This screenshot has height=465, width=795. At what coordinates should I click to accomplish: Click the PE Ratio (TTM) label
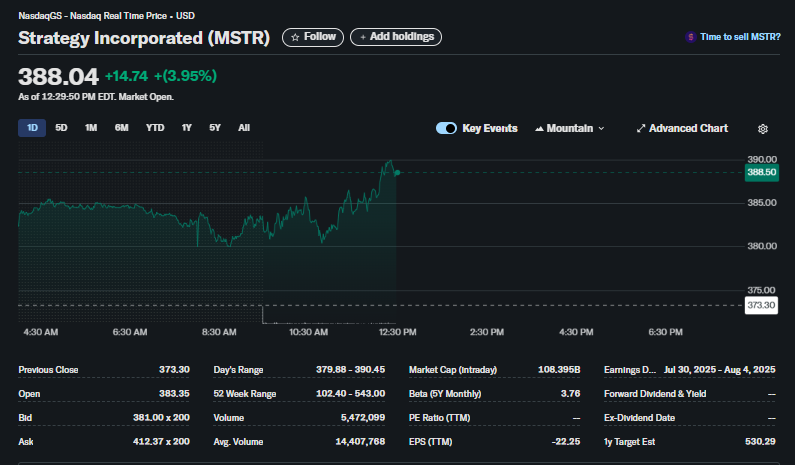tap(439, 417)
